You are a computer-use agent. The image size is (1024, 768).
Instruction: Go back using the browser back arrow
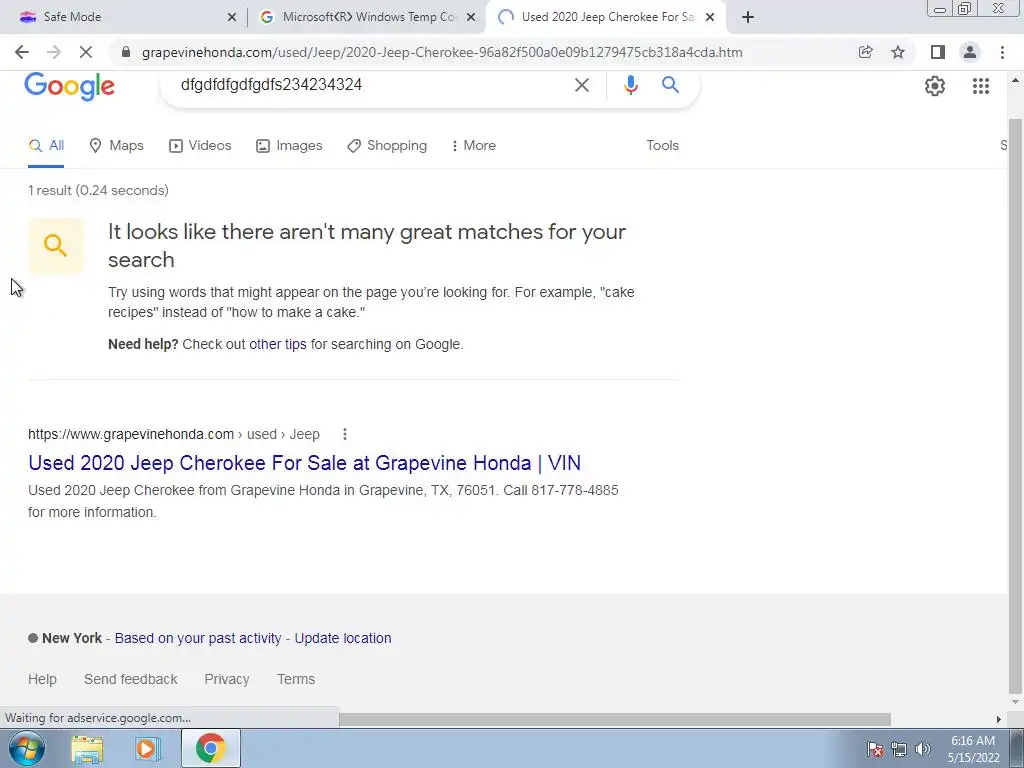[x=22, y=52]
